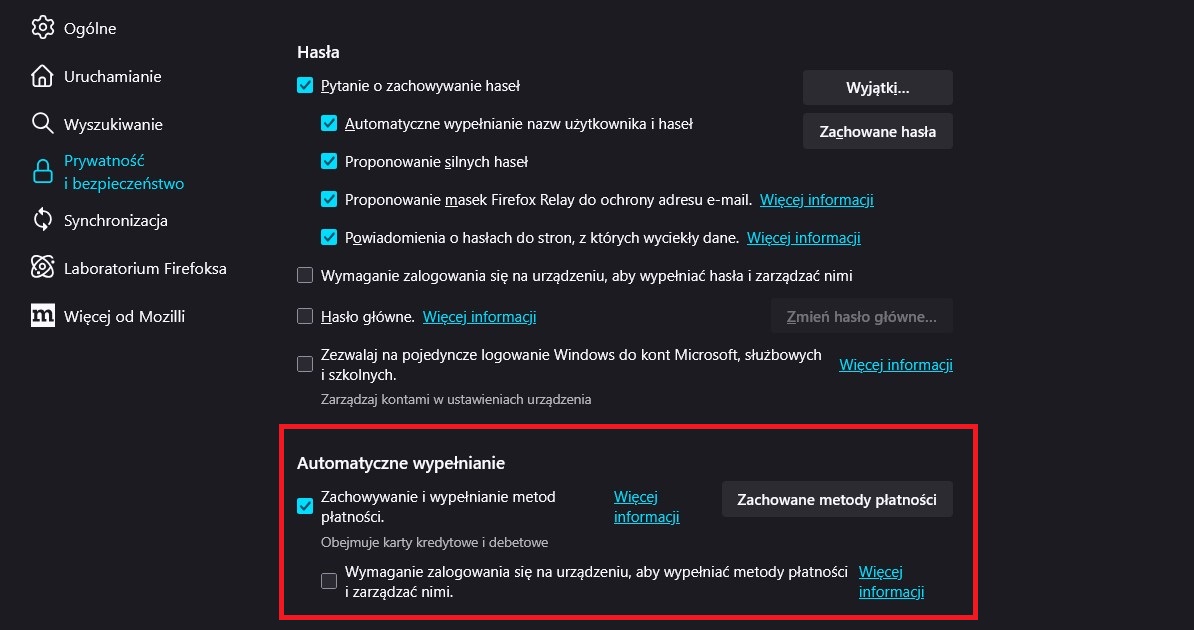Click the Zachowane hasła button
This screenshot has width=1194, height=630.
pyautogui.click(x=877, y=131)
